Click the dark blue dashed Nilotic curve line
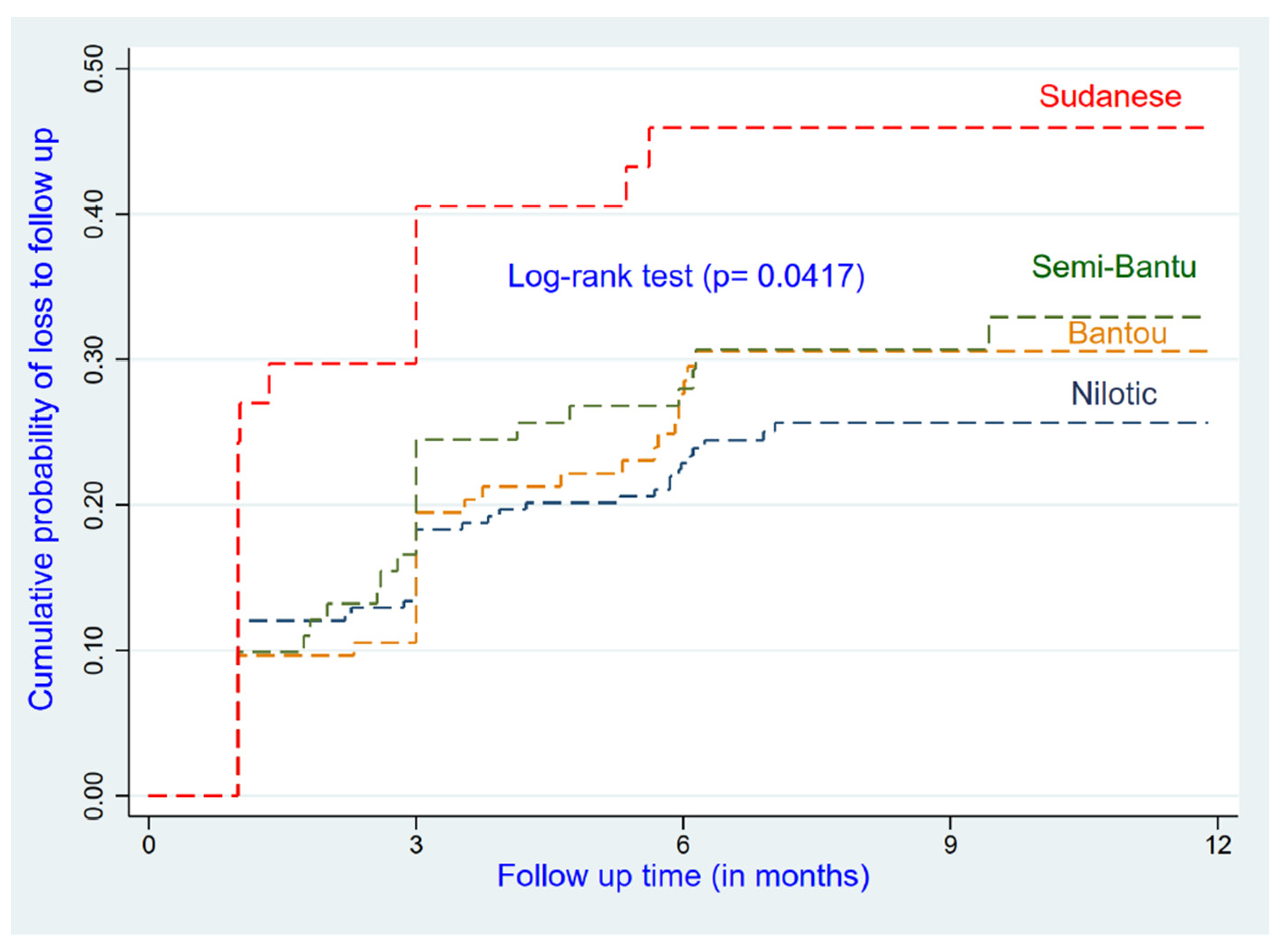The height and width of the screenshot is (952, 1281). 980,423
